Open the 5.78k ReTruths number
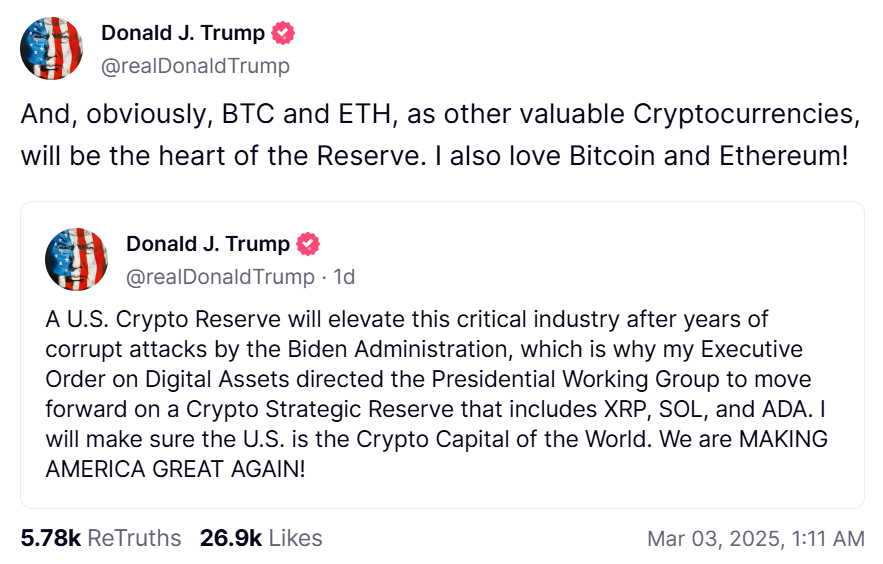The width and height of the screenshot is (883, 564). point(50,538)
